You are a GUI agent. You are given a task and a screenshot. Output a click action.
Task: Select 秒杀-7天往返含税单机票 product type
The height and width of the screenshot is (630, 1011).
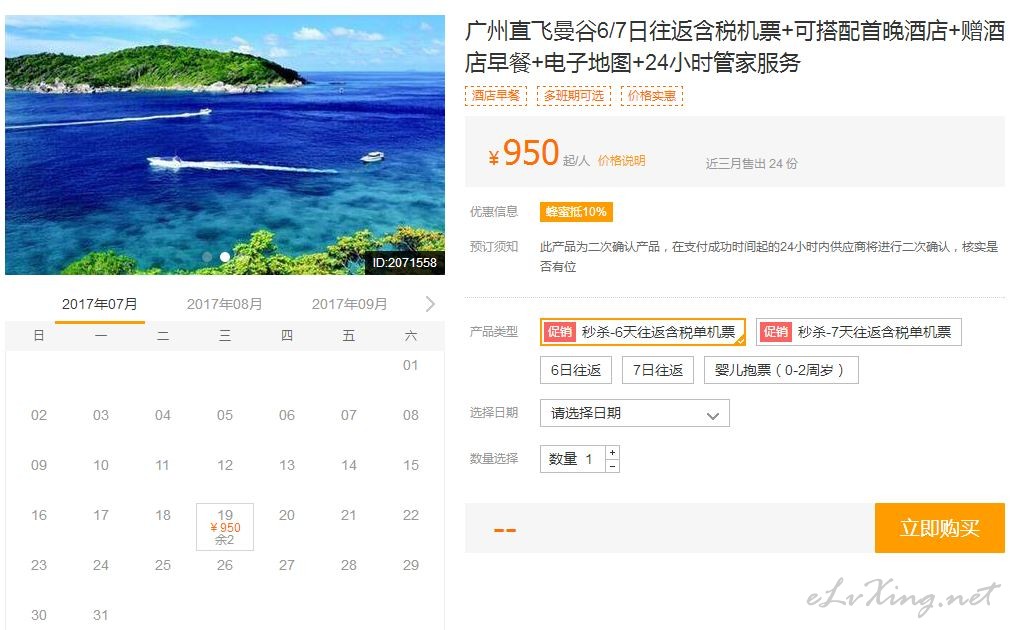click(859, 332)
